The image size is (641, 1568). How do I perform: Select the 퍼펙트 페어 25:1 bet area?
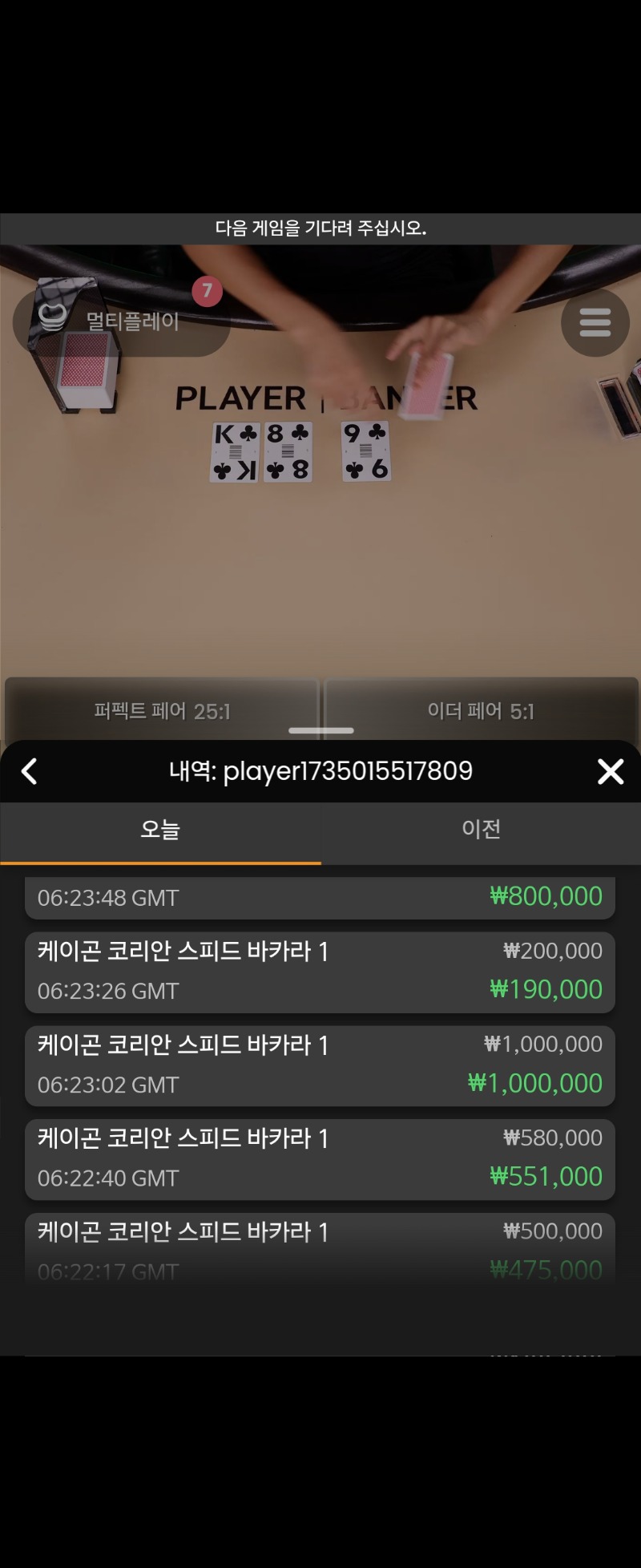click(x=162, y=709)
